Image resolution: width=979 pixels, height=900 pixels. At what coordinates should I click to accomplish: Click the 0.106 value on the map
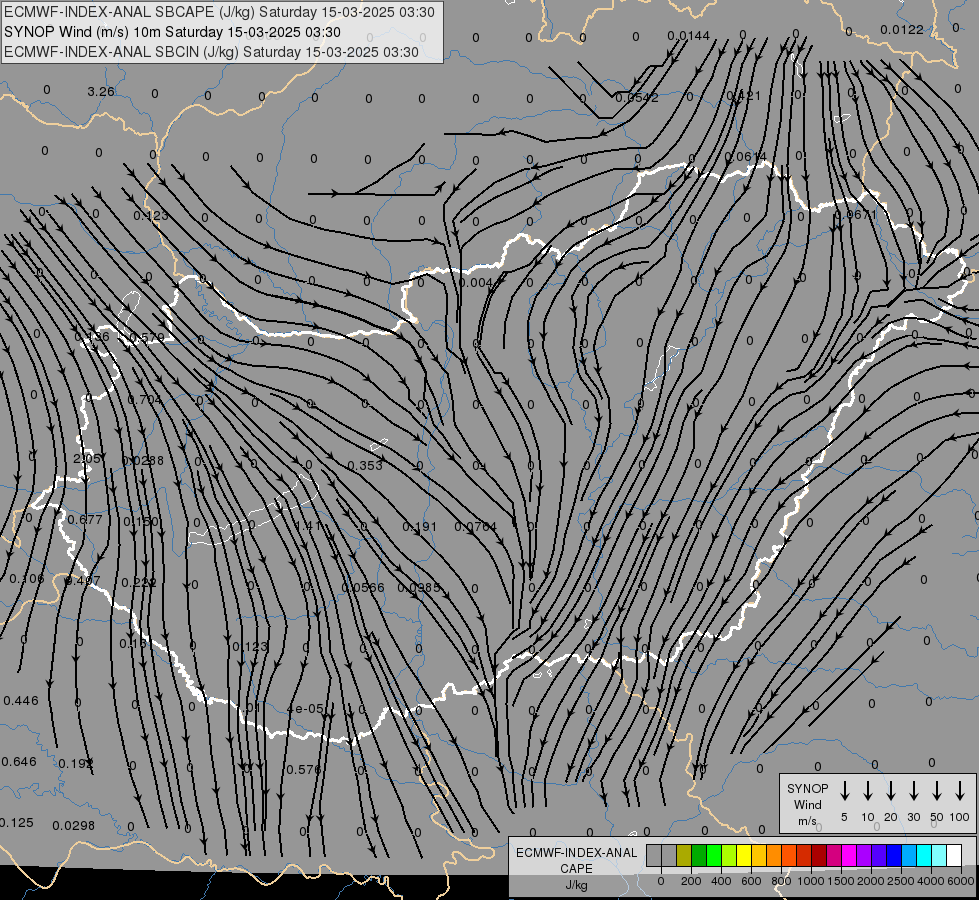27,578
